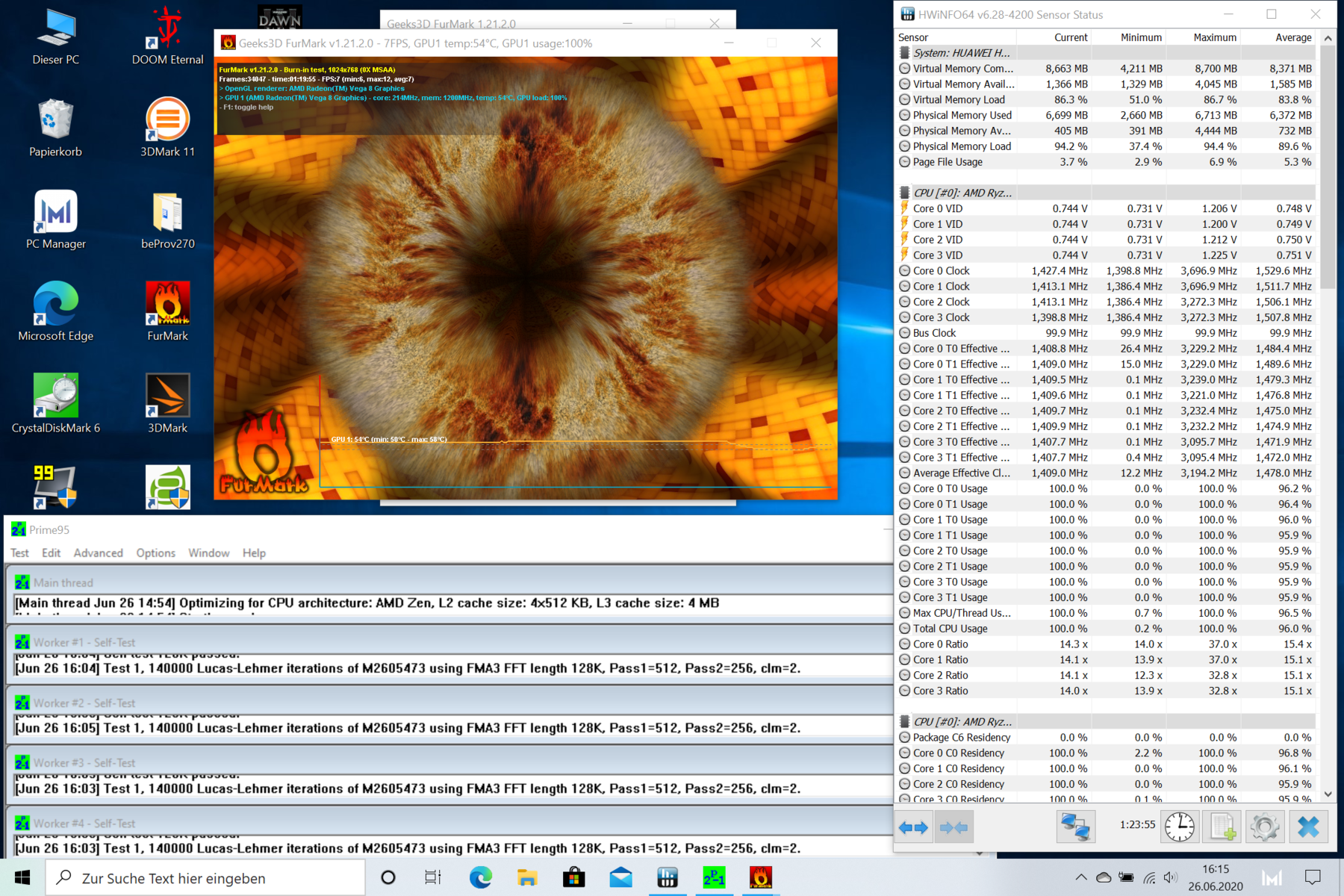Open File Explorer from the taskbar
The image size is (1344, 896).
tap(527, 877)
